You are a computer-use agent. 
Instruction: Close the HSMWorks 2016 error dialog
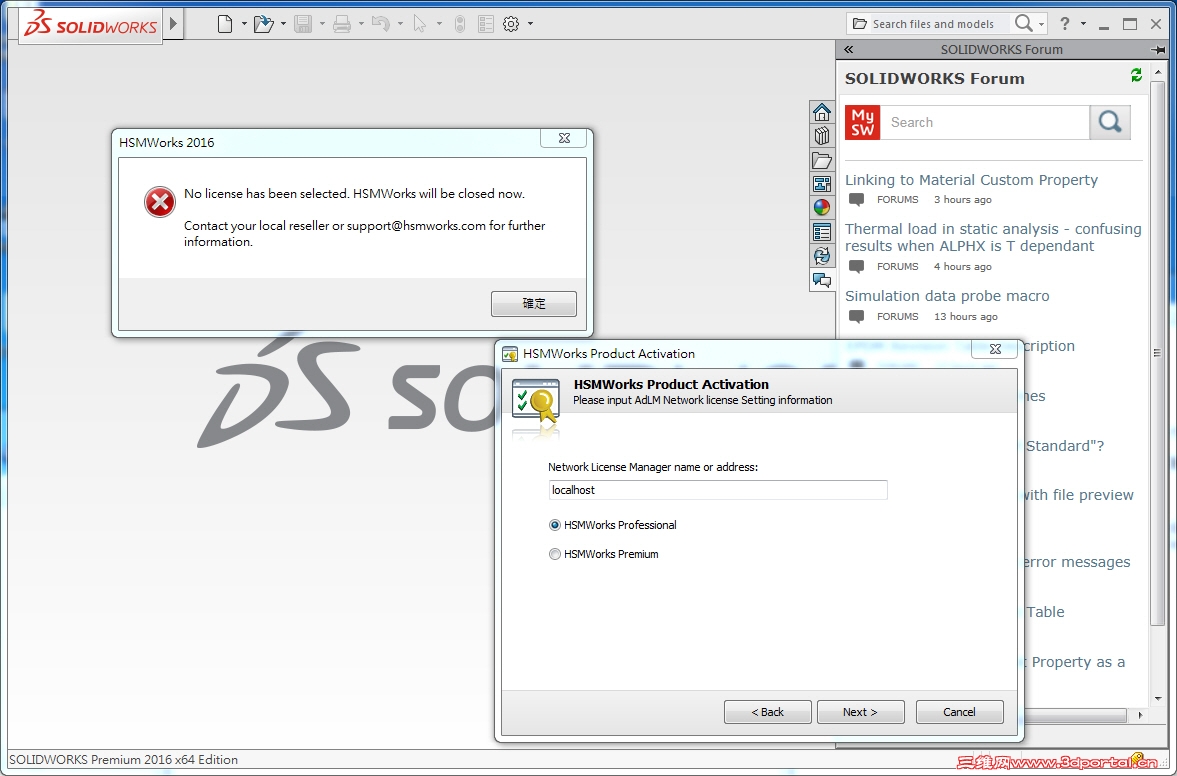click(564, 138)
